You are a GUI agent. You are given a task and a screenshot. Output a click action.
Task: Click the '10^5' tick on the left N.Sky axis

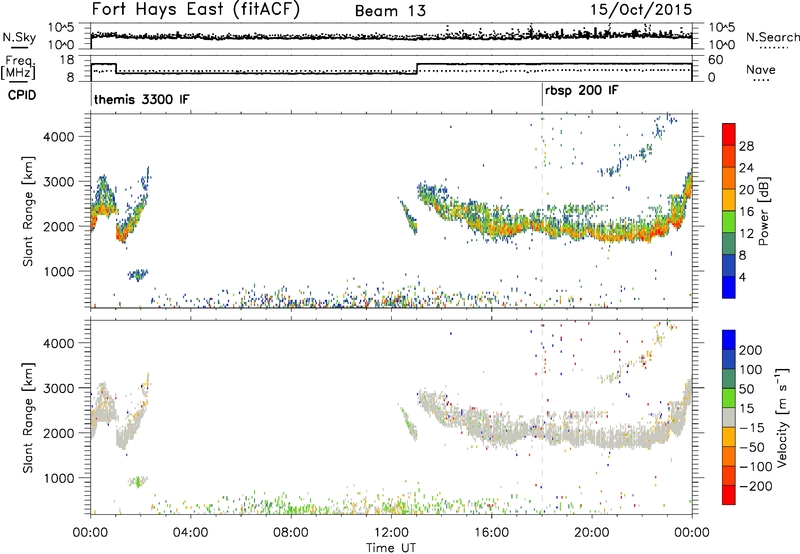coord(61,27)
